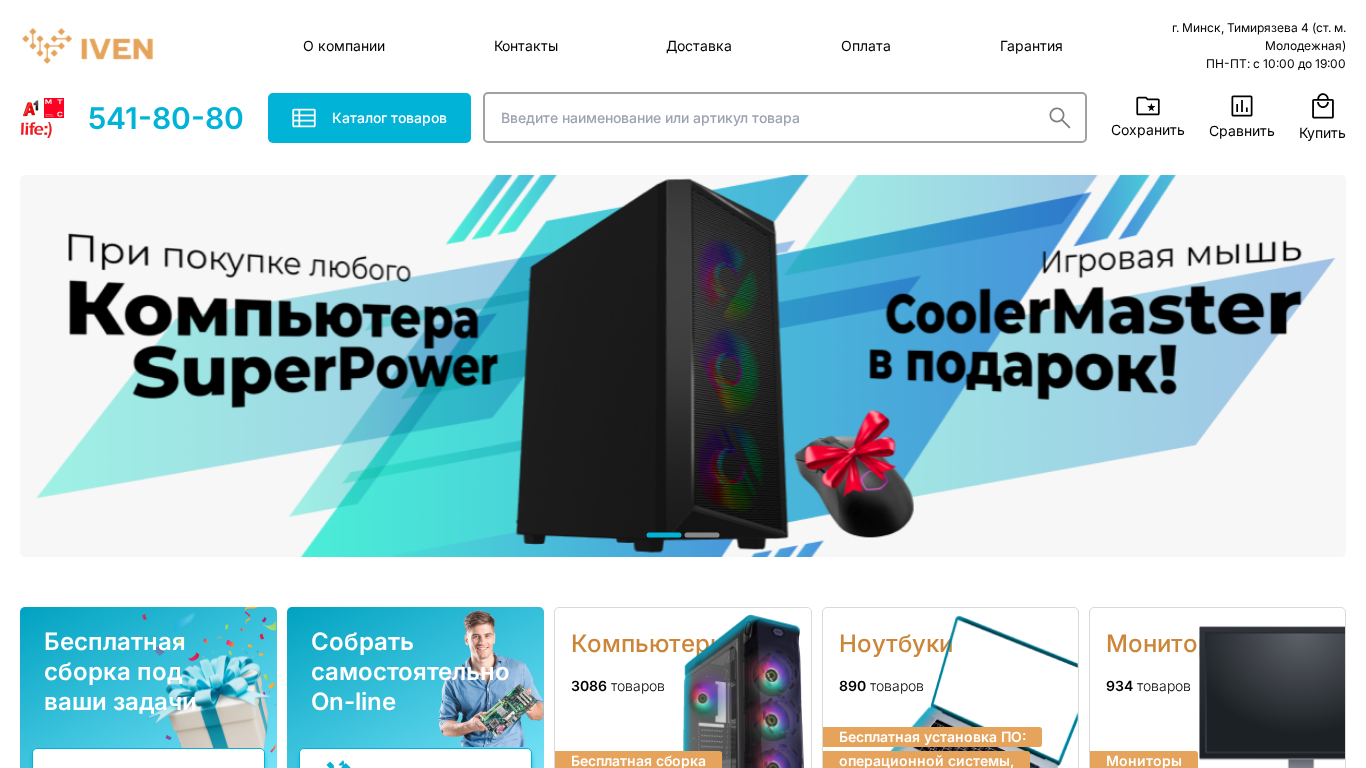This screenshot has width=1366, height=768.
Task: Go to the Контакты page
Action: point(526,46)
